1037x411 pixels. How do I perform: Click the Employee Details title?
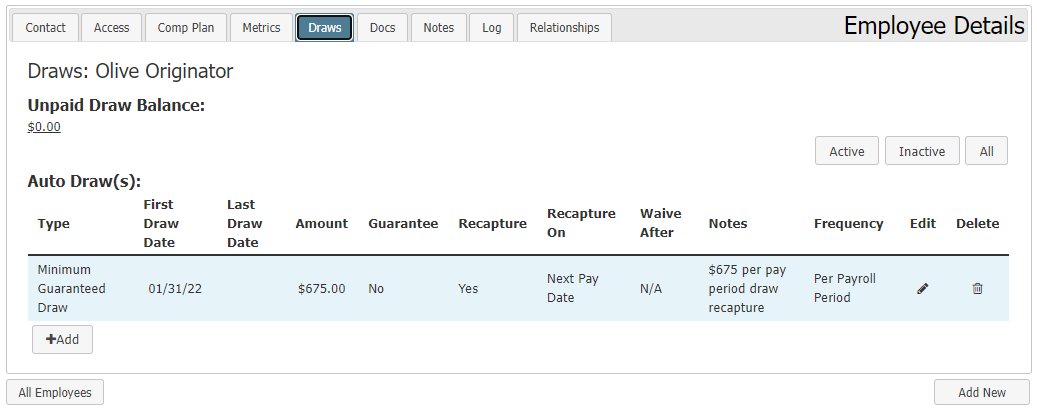pos(934,26)
